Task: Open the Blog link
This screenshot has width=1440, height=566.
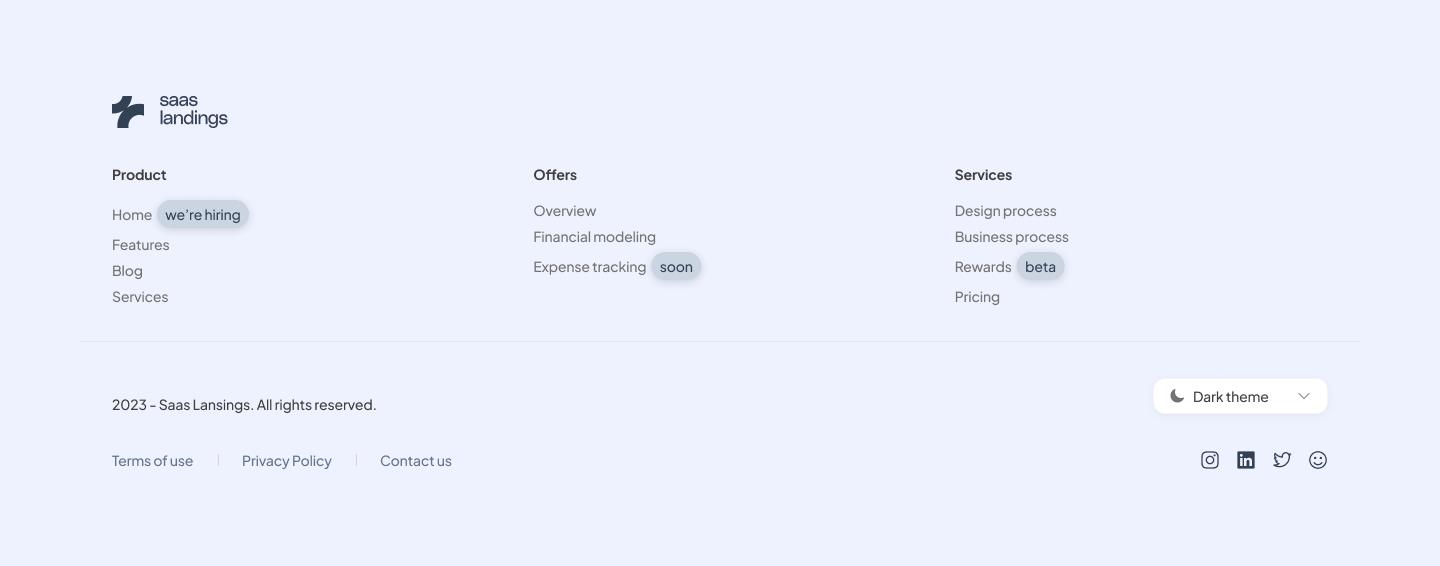Action: (x=127, y=271)
